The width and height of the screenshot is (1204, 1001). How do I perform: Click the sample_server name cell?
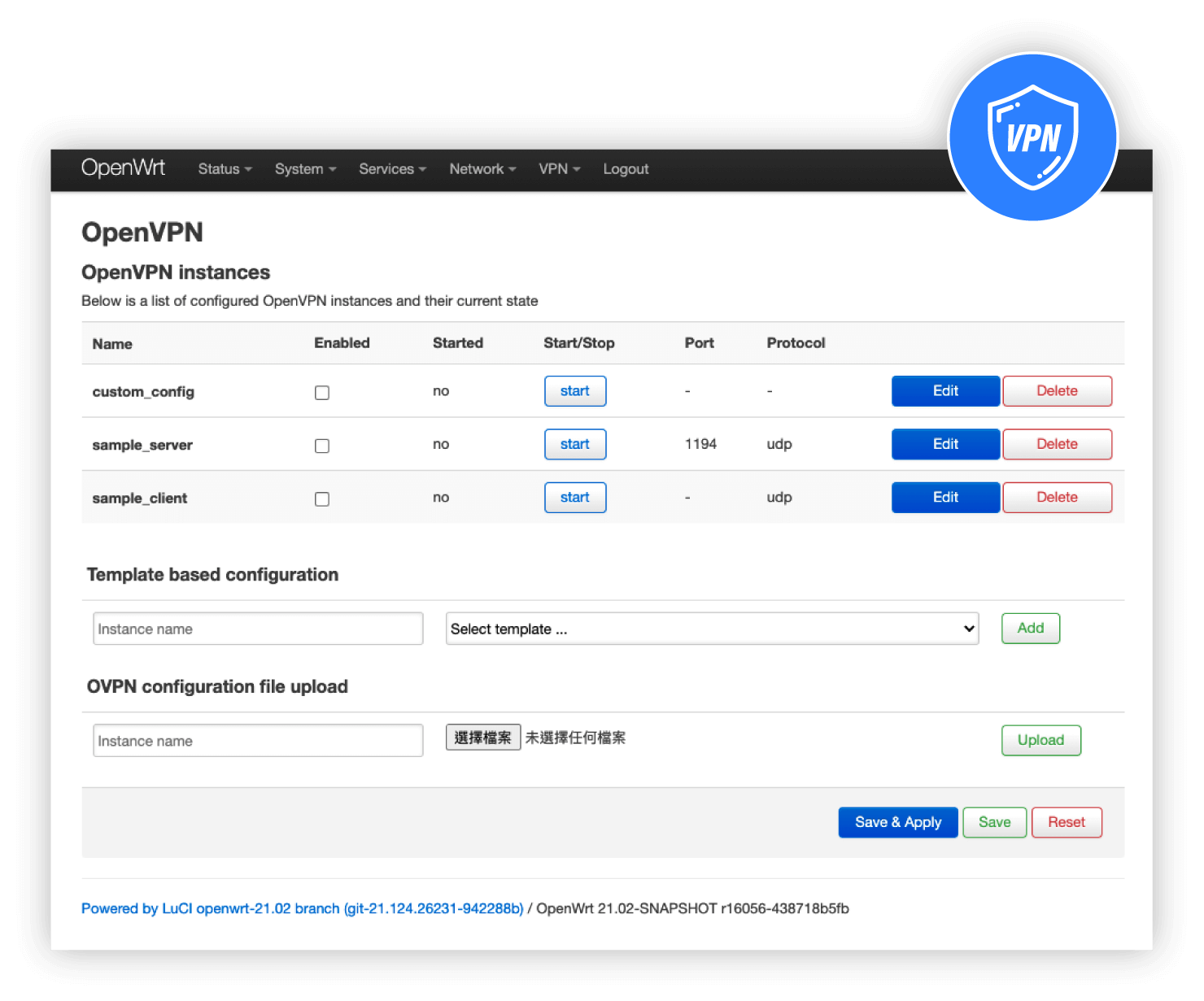pos(142,445)
